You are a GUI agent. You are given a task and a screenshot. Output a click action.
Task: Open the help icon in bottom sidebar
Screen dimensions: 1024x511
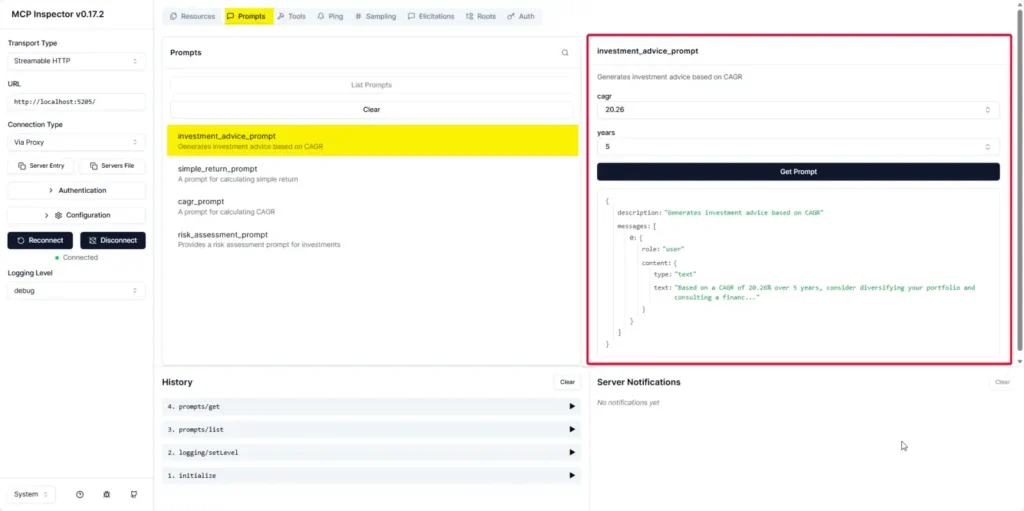80,494
